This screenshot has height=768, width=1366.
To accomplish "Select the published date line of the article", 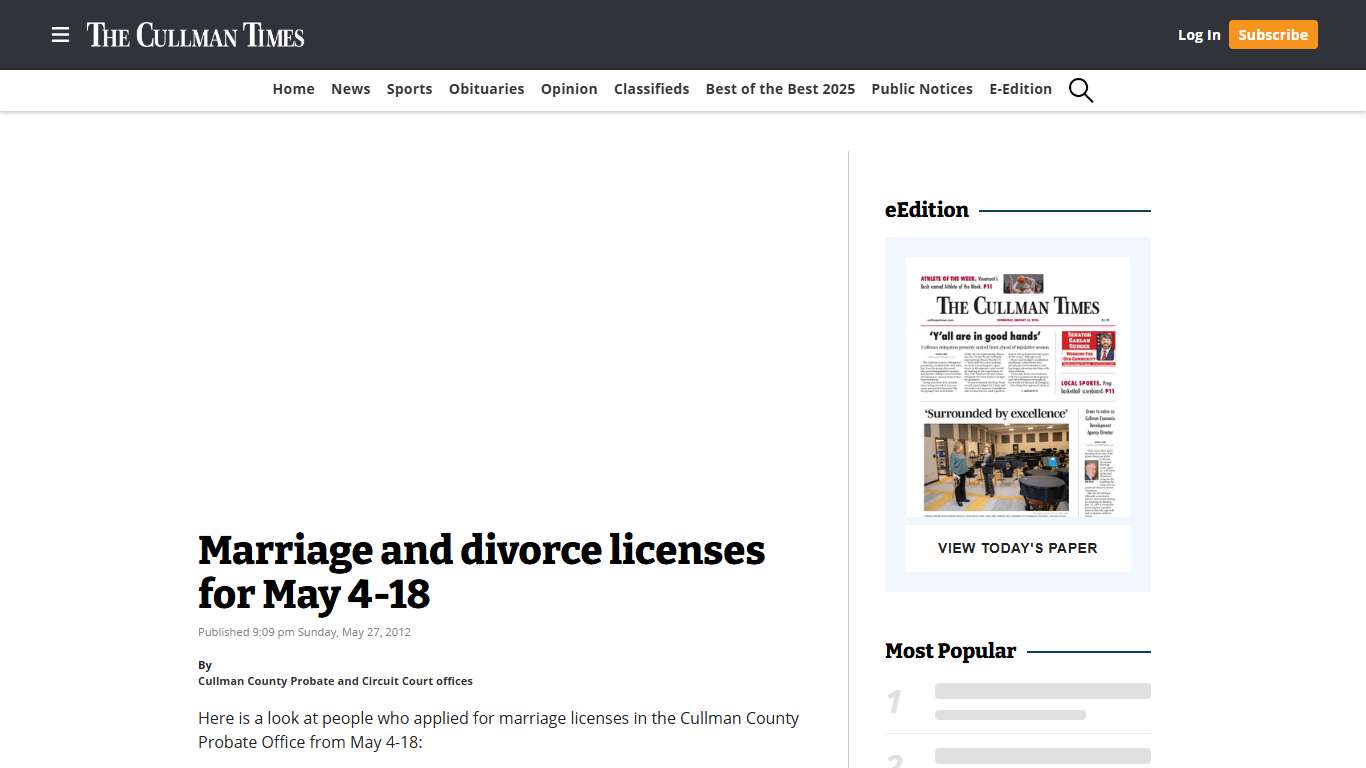I will coord(304,631).
